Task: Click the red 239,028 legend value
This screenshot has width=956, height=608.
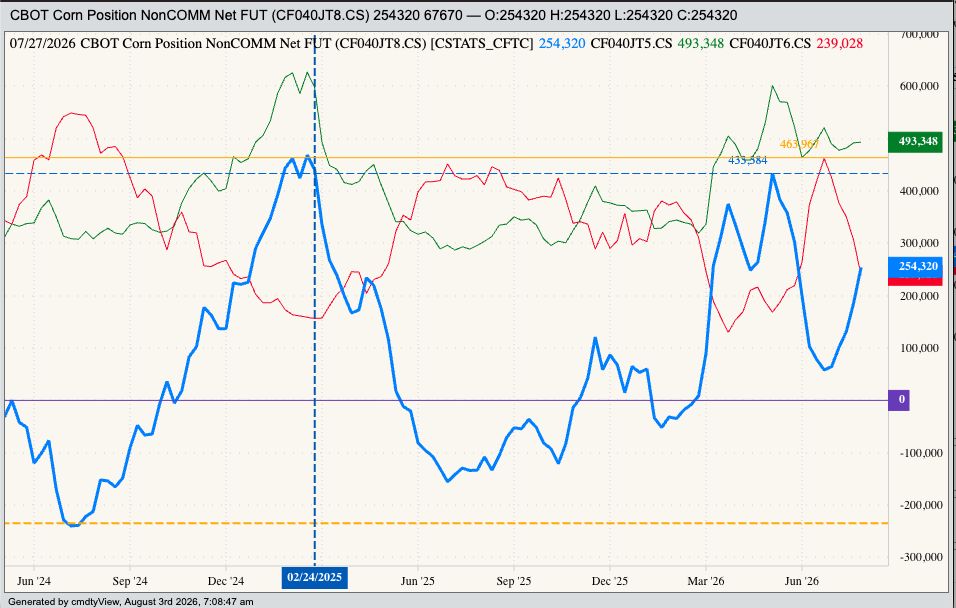Action: [840, 43]
